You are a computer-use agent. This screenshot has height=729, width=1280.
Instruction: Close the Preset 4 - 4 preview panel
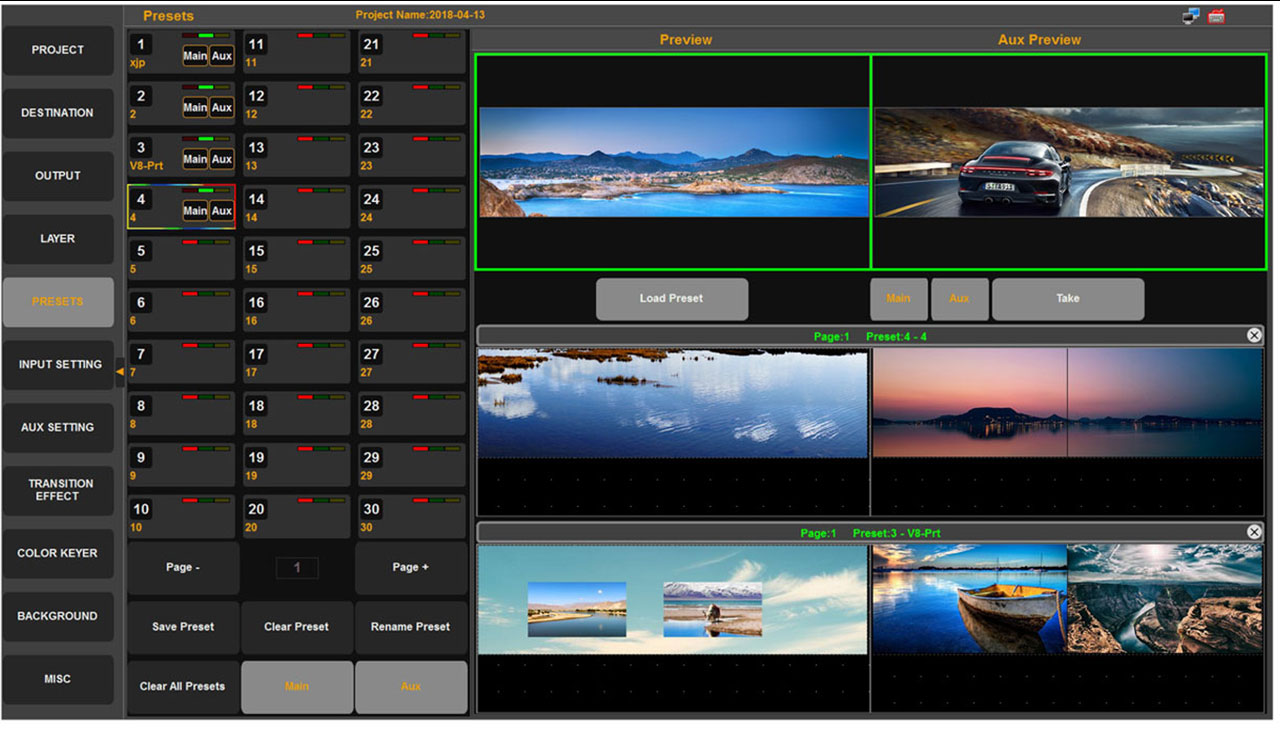[1254, 335]
